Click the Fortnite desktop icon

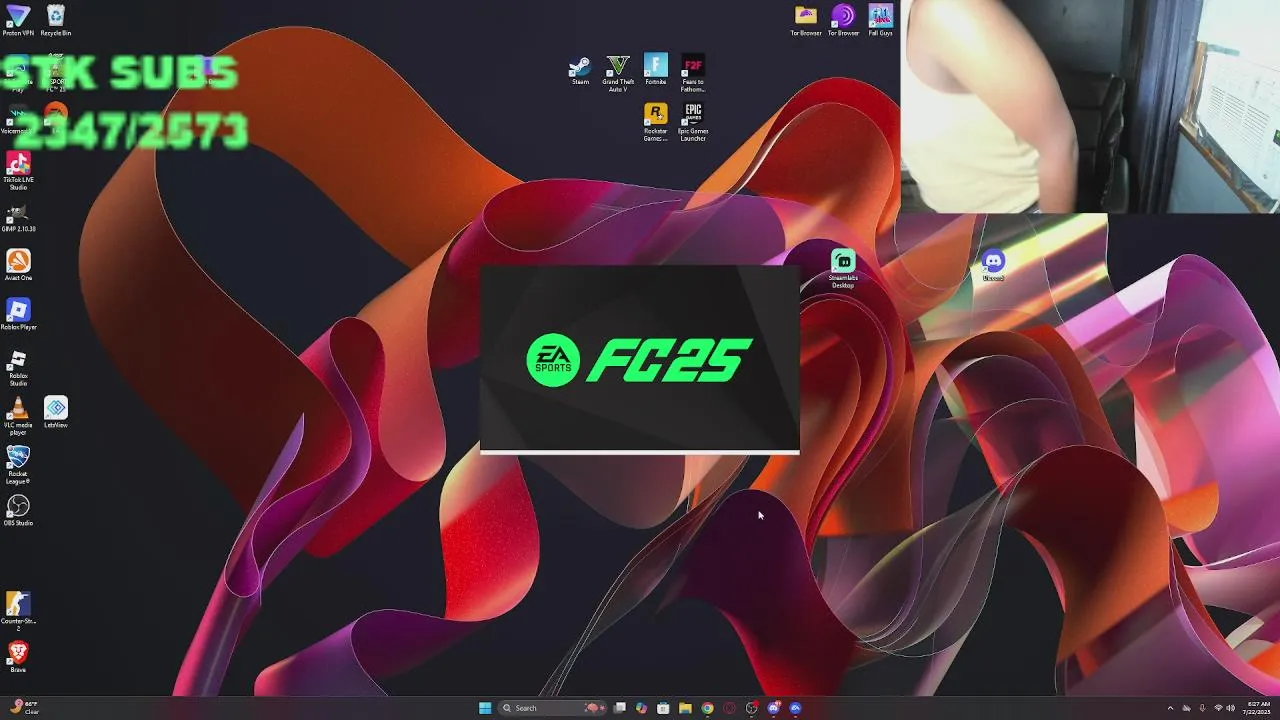[656, 69]
